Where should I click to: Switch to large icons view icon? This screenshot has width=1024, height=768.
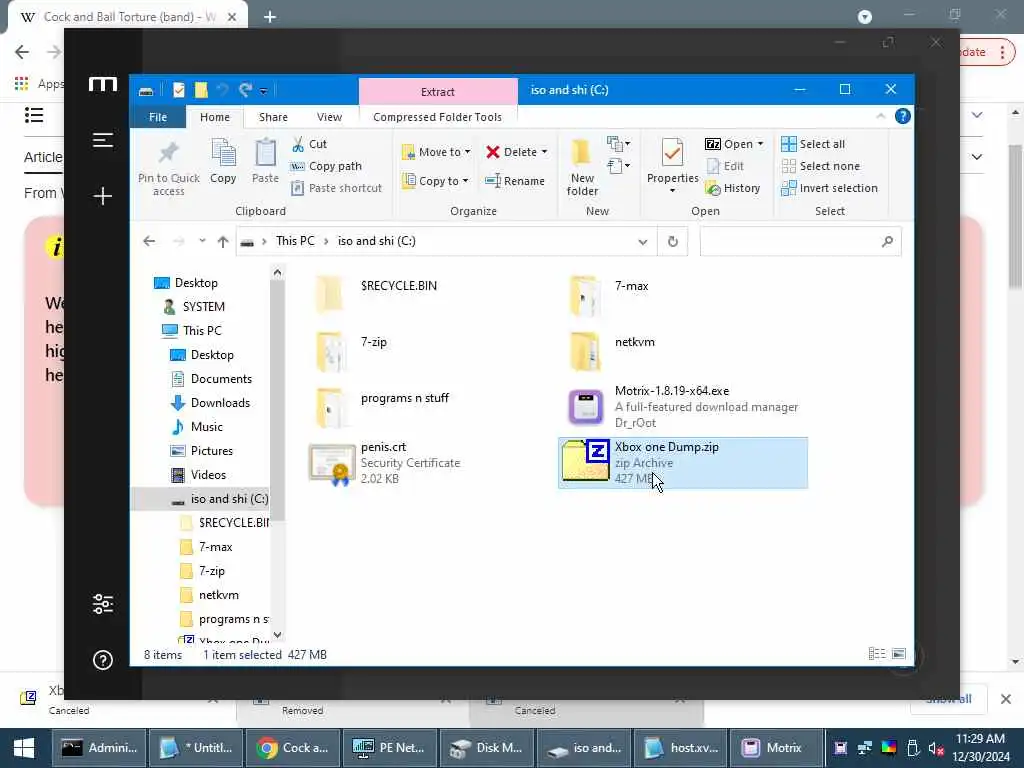pos(899,654)
